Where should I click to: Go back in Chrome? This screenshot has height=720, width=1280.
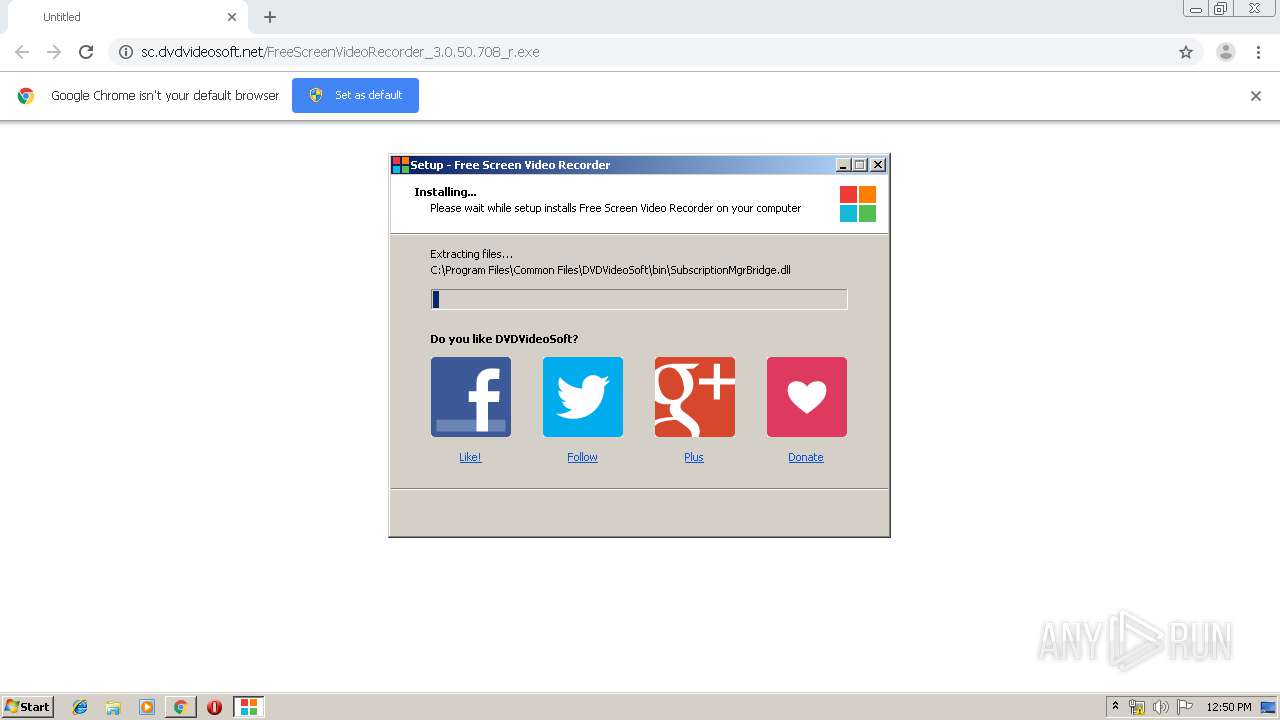click(22, 52)
